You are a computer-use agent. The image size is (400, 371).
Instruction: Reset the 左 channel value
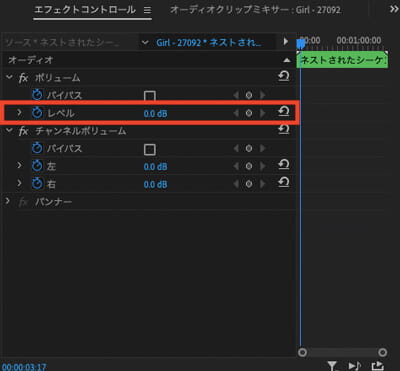tap(284, 165)
